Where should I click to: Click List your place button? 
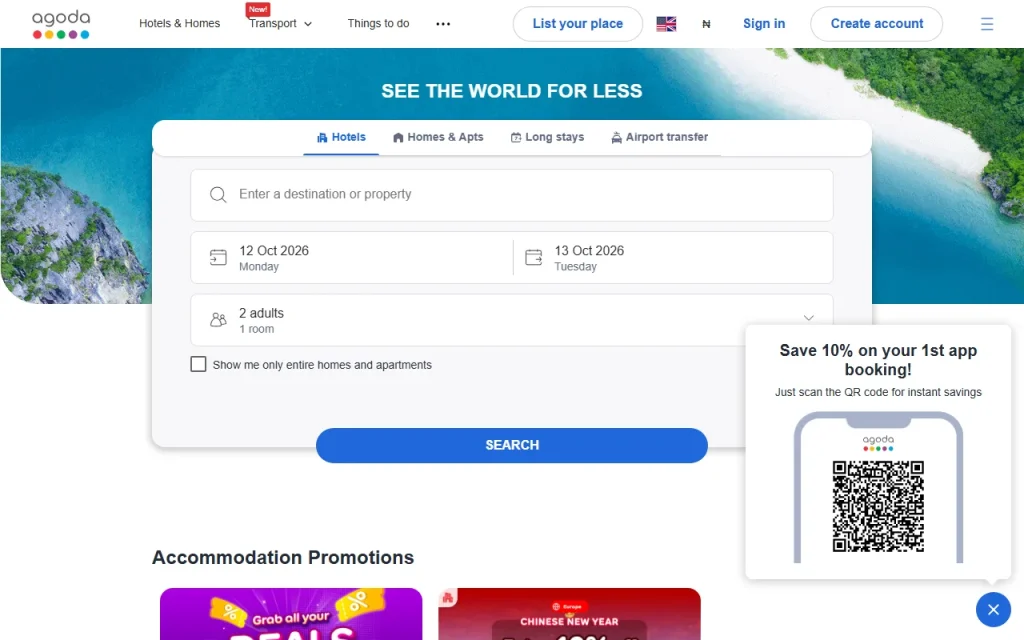577,24
